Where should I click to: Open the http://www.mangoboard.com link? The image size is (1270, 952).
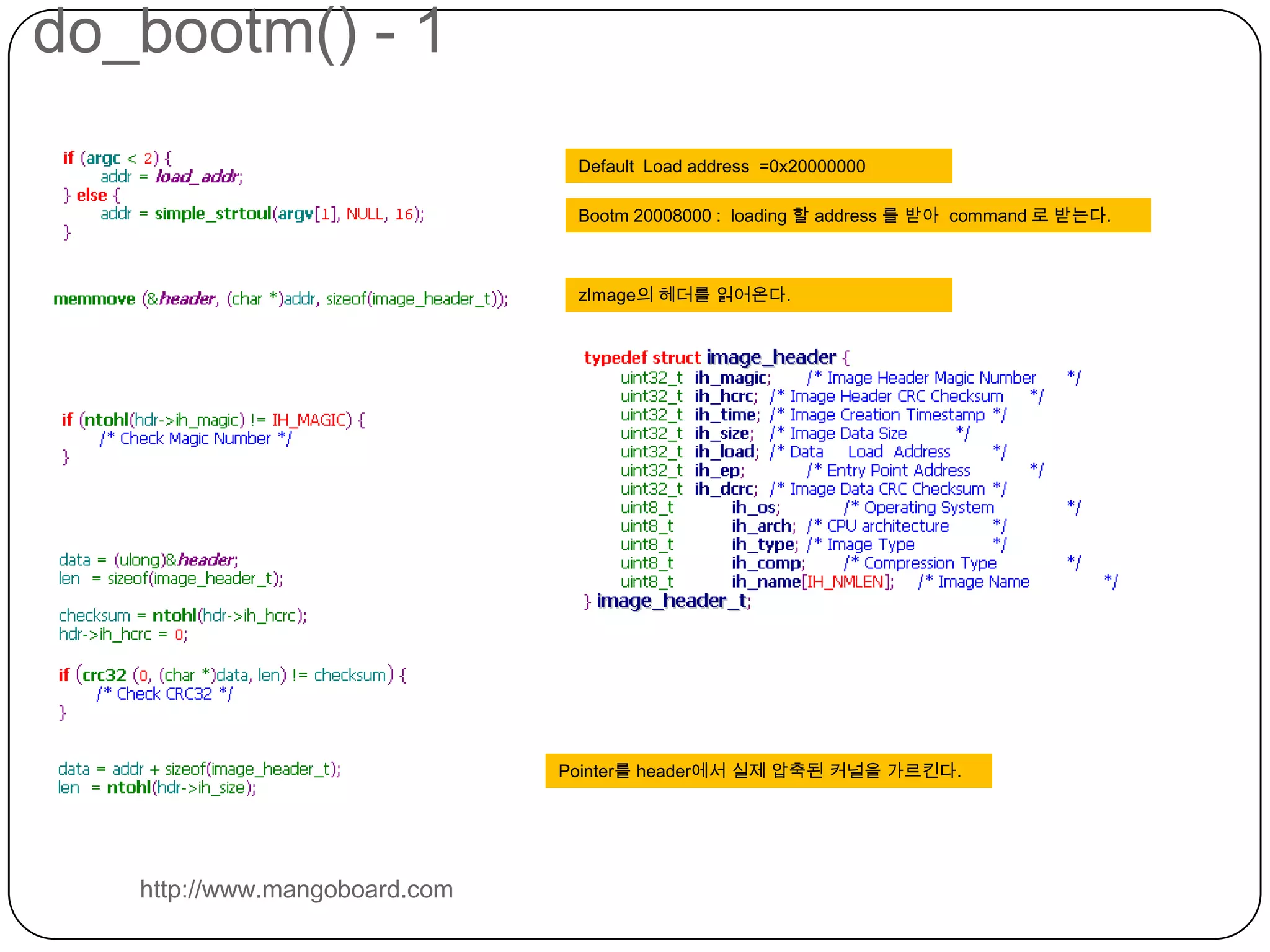coord(296,889)
